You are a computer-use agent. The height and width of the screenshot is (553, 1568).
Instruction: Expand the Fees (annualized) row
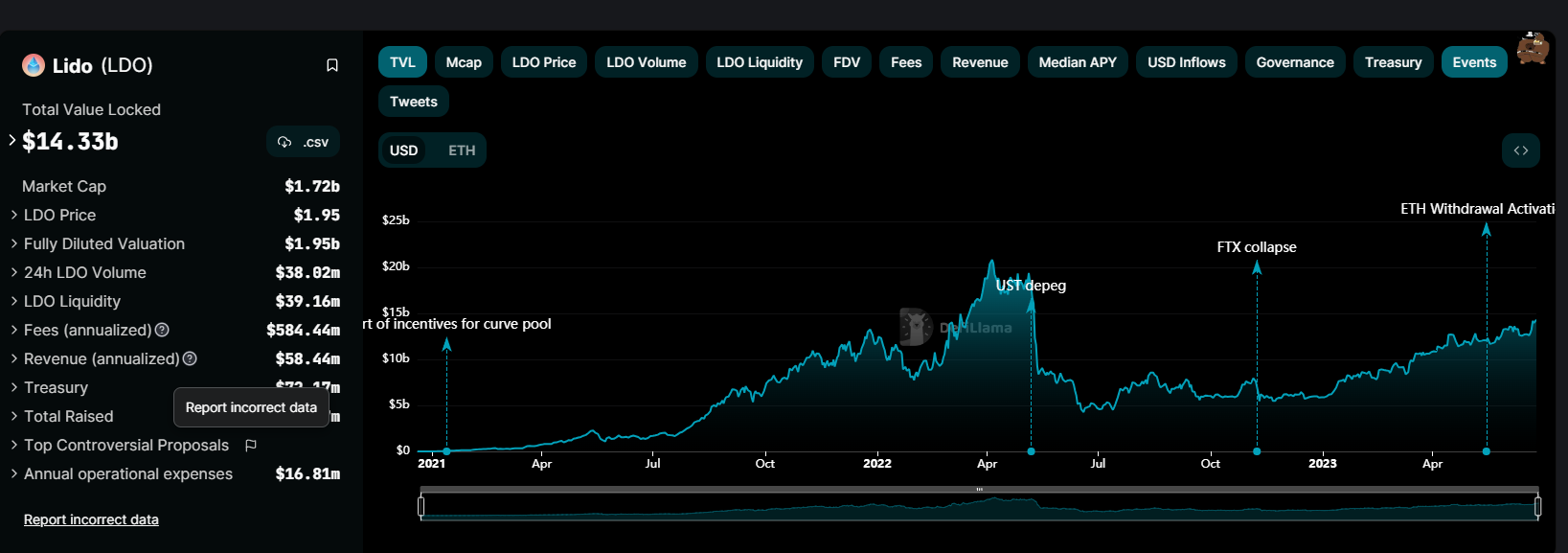pos(14,330)
